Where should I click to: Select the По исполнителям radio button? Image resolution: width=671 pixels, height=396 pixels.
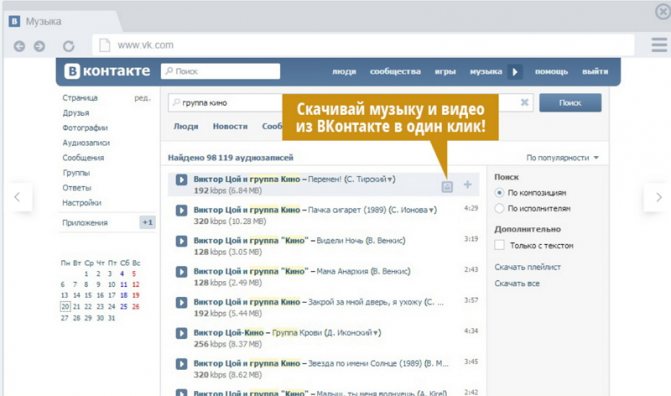tap(499, 208)
